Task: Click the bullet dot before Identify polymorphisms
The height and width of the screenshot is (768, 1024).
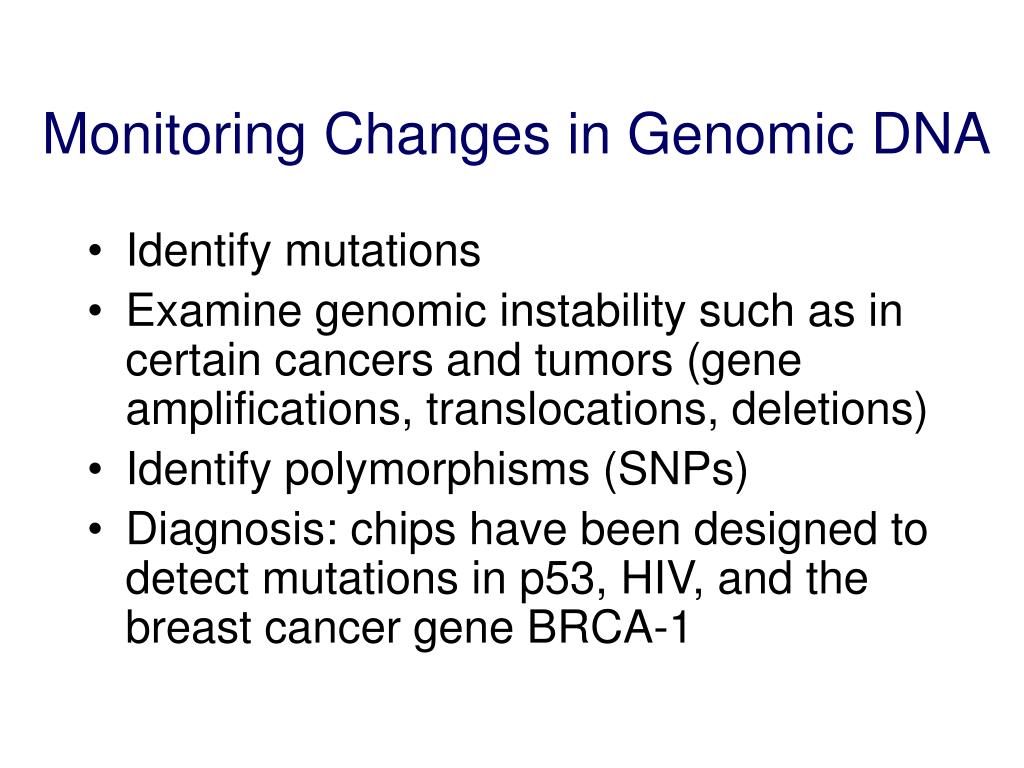Action: coord(95,469)
